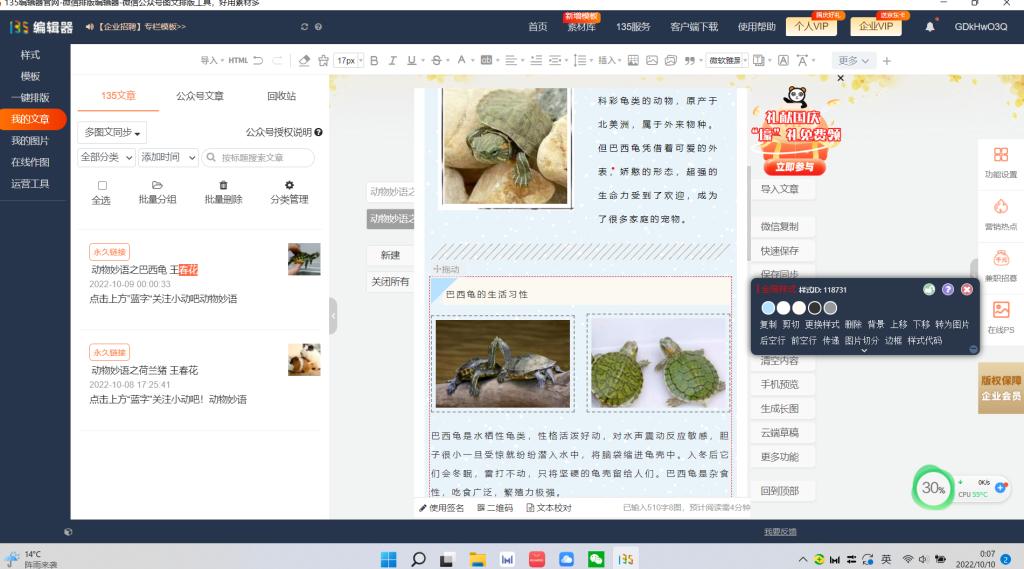Open 批量删除 trash icon
This screenshot has width=1024, height=569.
(223, 186)
